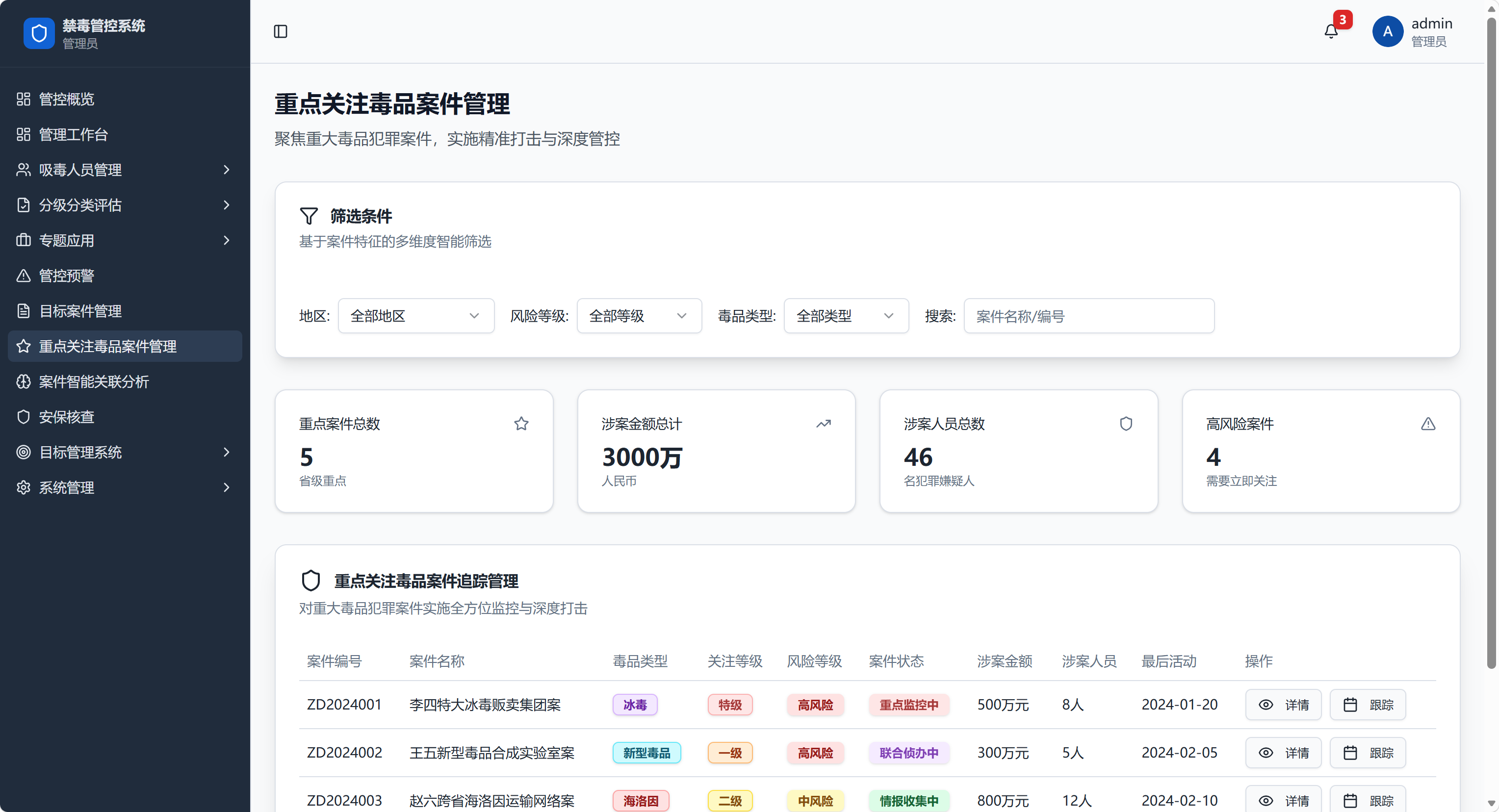Image resolution: width=1499 pixels, height=812 pixels.
Task: Click the trend icon on 涉案金额总计 card
Action: coord(824,424)
